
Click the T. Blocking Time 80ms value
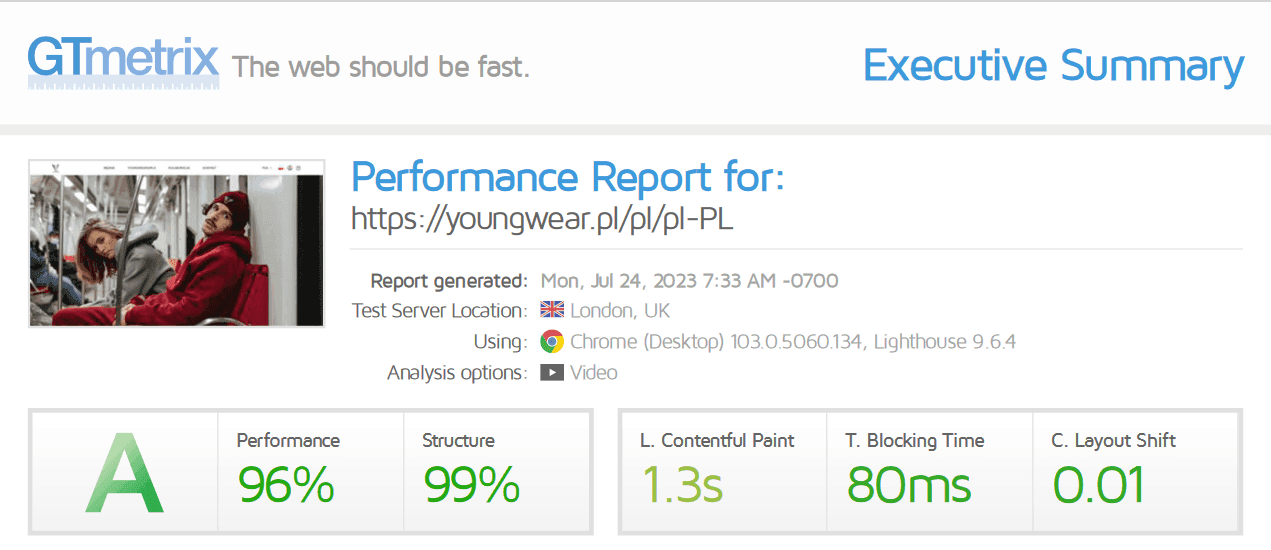[909, 484]
